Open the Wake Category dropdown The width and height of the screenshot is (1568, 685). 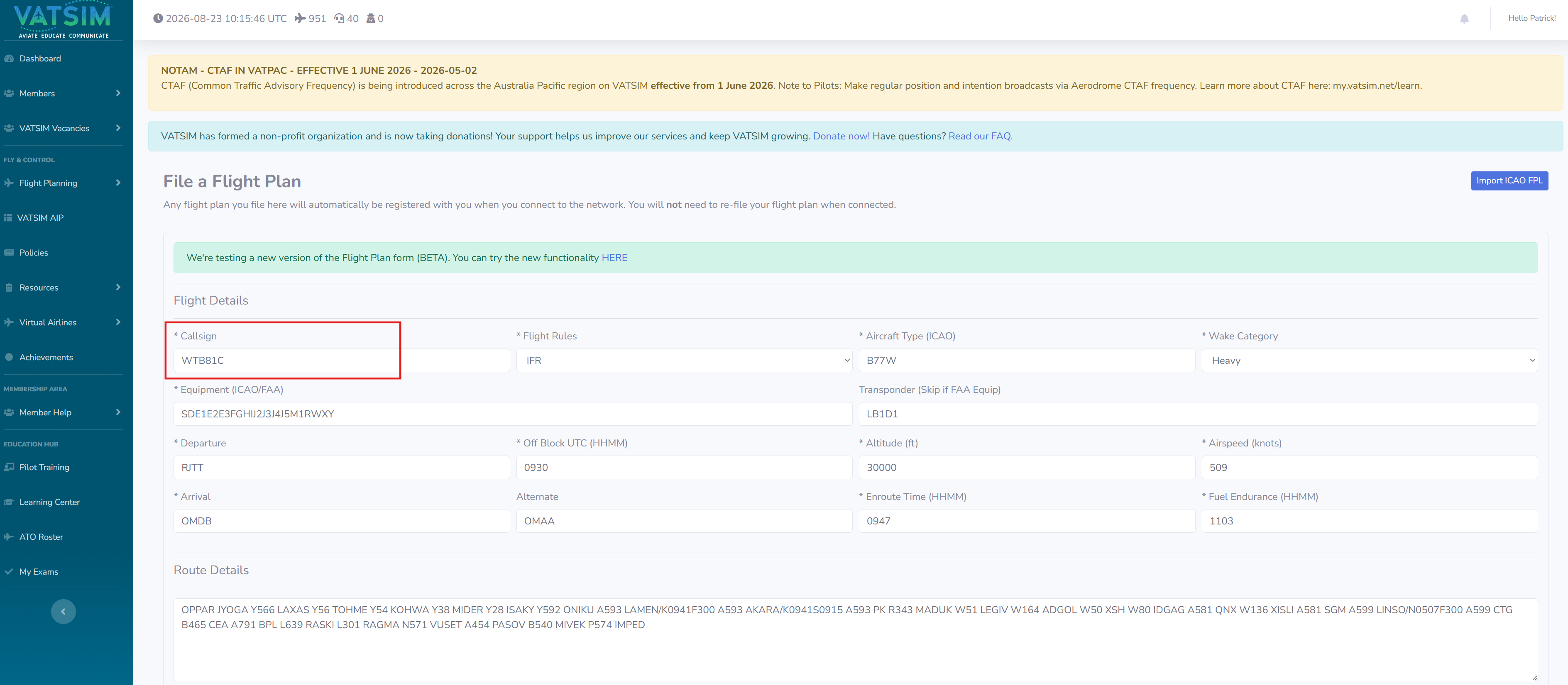[1369, 360]
